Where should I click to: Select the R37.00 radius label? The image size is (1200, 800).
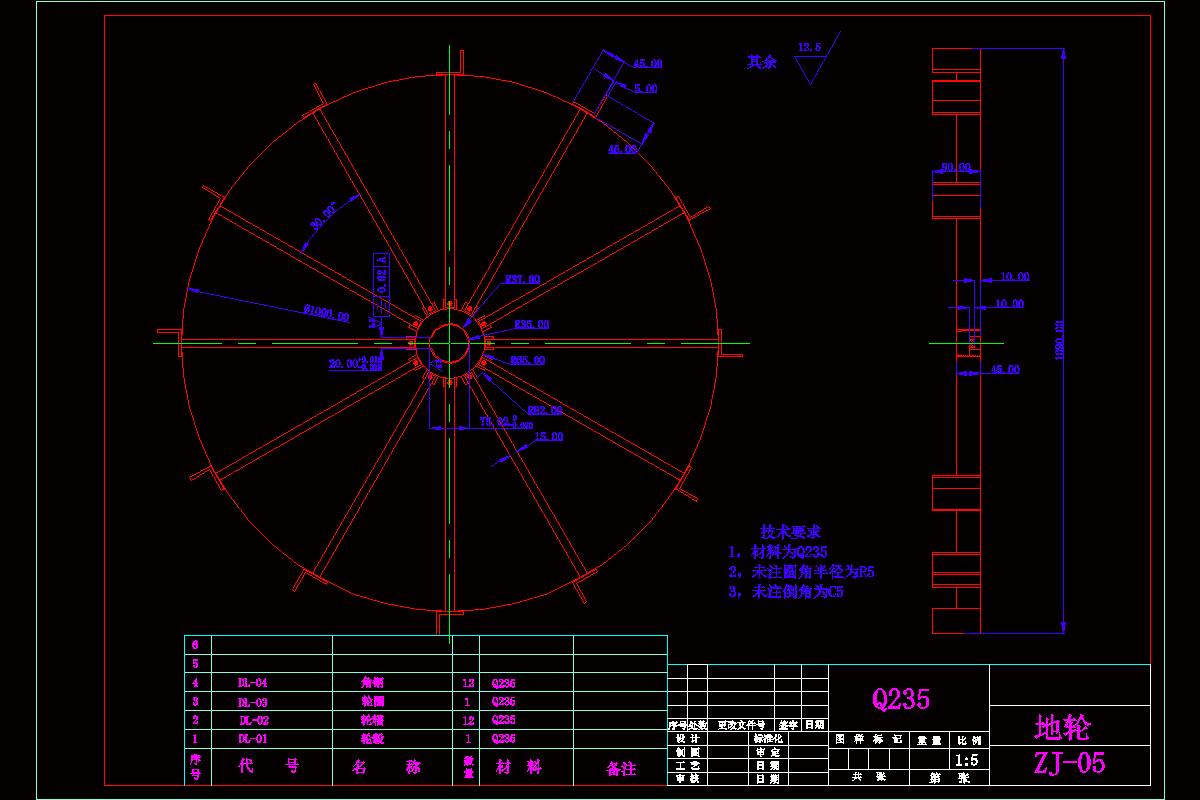(522, 280)
